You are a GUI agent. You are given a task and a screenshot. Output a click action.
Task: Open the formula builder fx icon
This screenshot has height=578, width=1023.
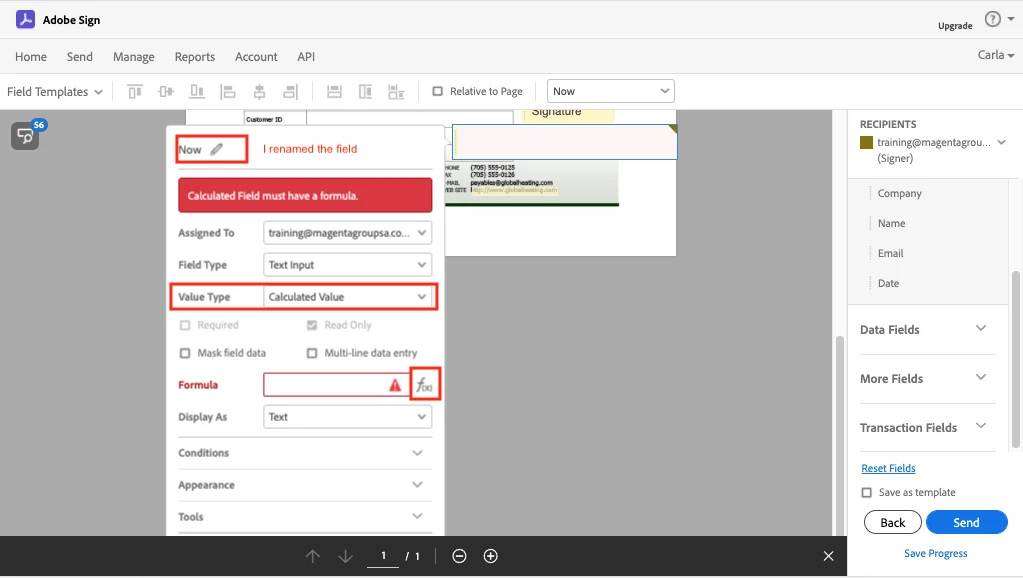click(x=425, y=385)
